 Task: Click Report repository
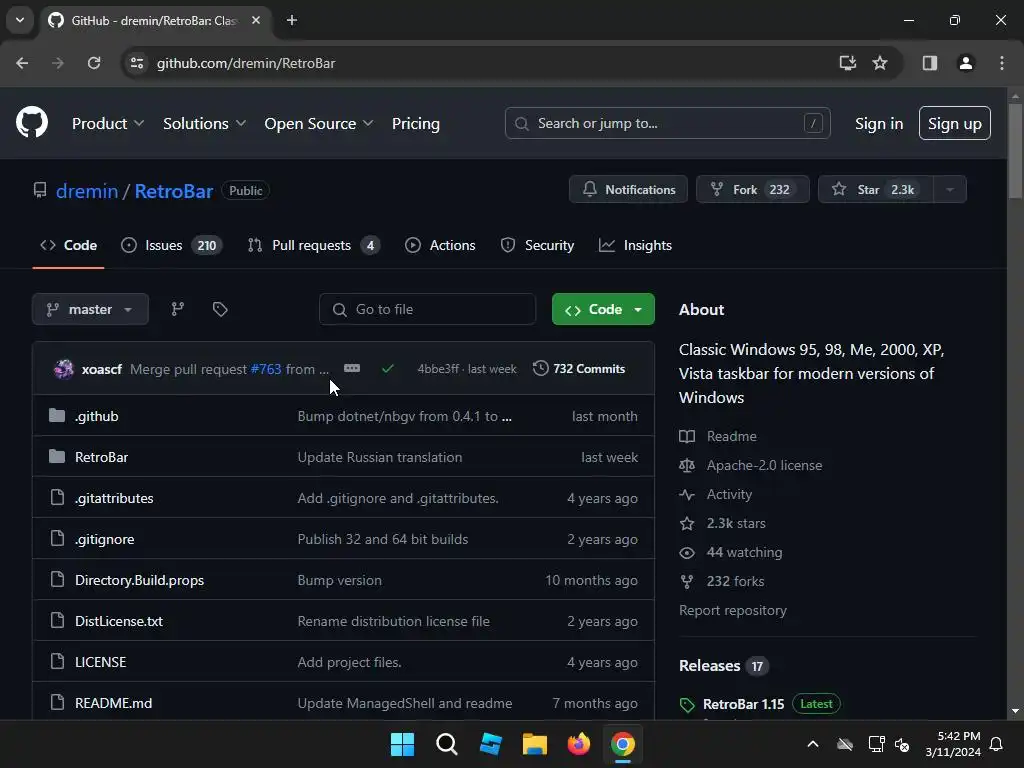[x=733, y=610]
